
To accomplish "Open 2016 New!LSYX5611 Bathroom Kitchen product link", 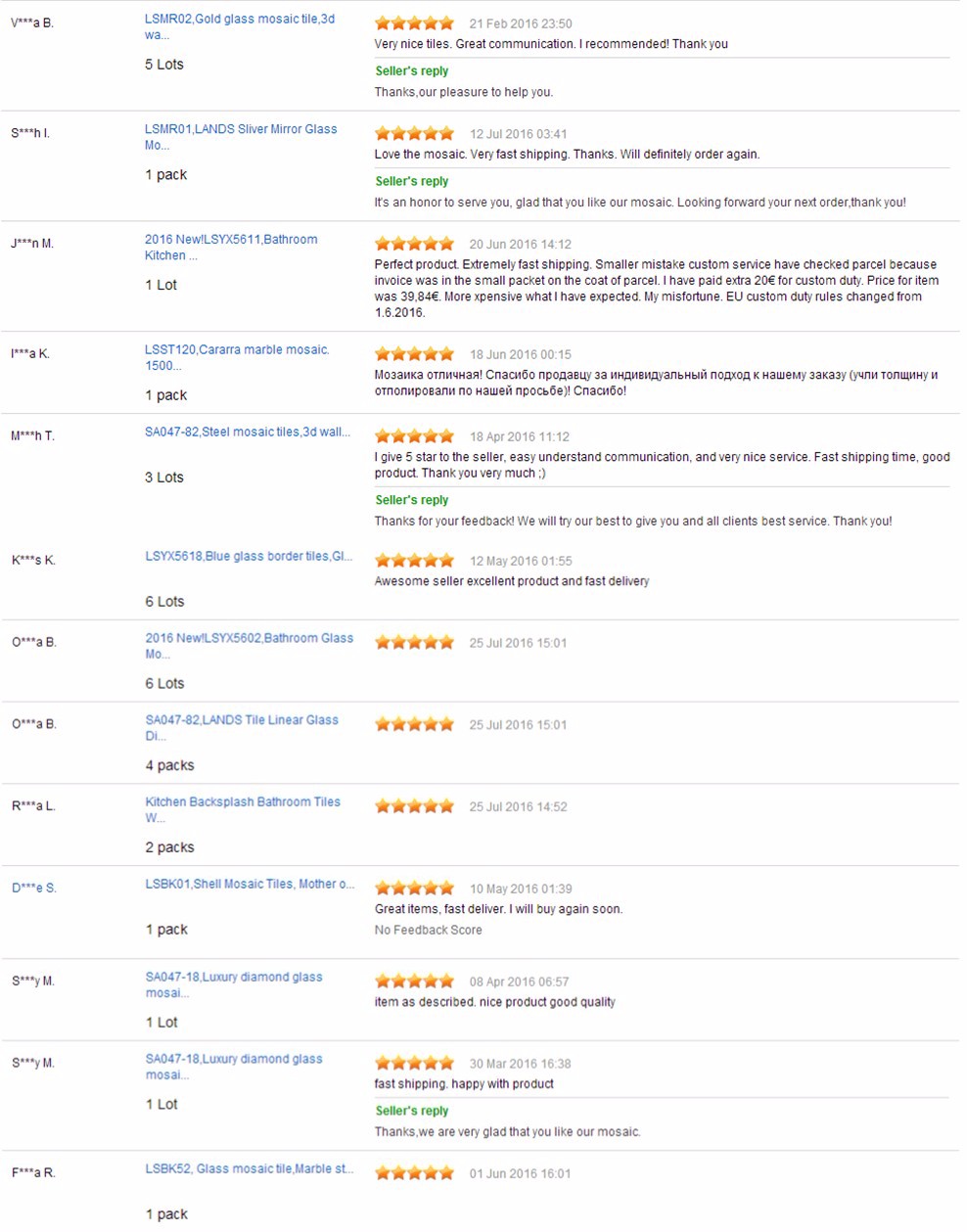I will pyautogui.click(x=230, y=240).
